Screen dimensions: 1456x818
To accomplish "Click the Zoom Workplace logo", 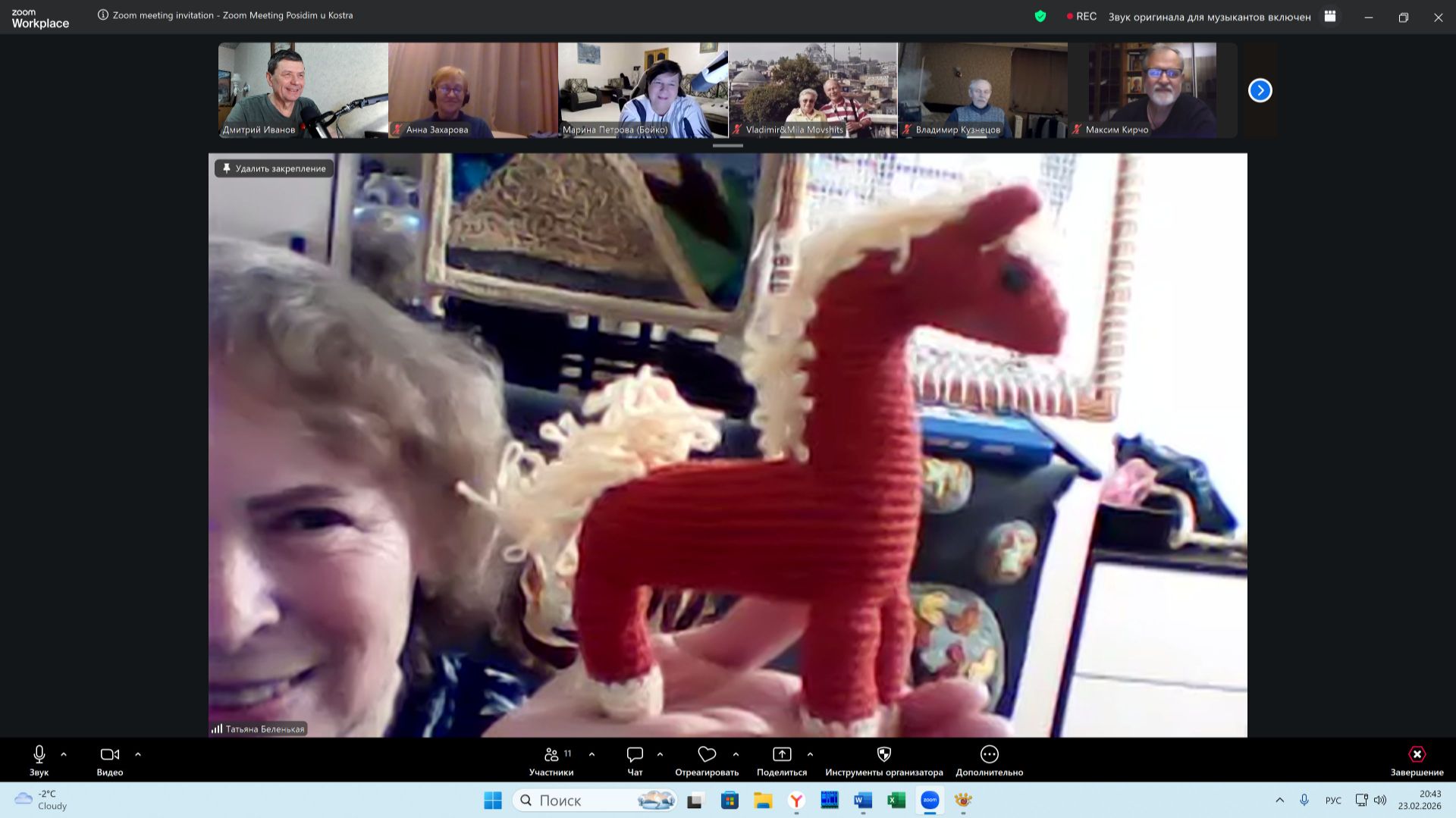I will point(40,19).
